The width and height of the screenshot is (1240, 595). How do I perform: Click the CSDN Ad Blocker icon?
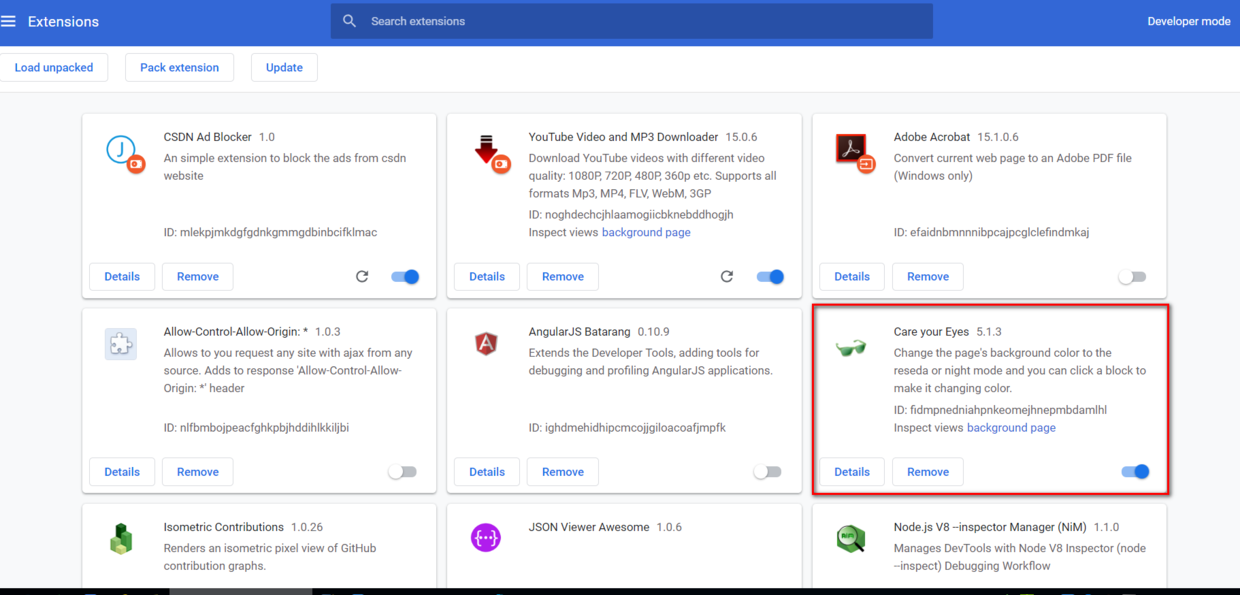[123, 153]
